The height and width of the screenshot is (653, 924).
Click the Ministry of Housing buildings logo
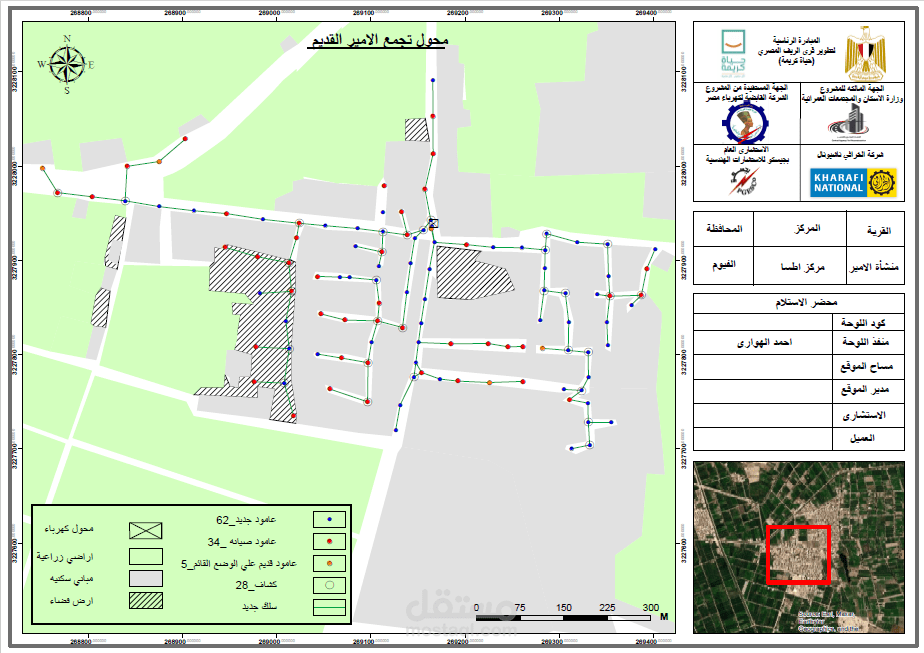coord(849,123)
